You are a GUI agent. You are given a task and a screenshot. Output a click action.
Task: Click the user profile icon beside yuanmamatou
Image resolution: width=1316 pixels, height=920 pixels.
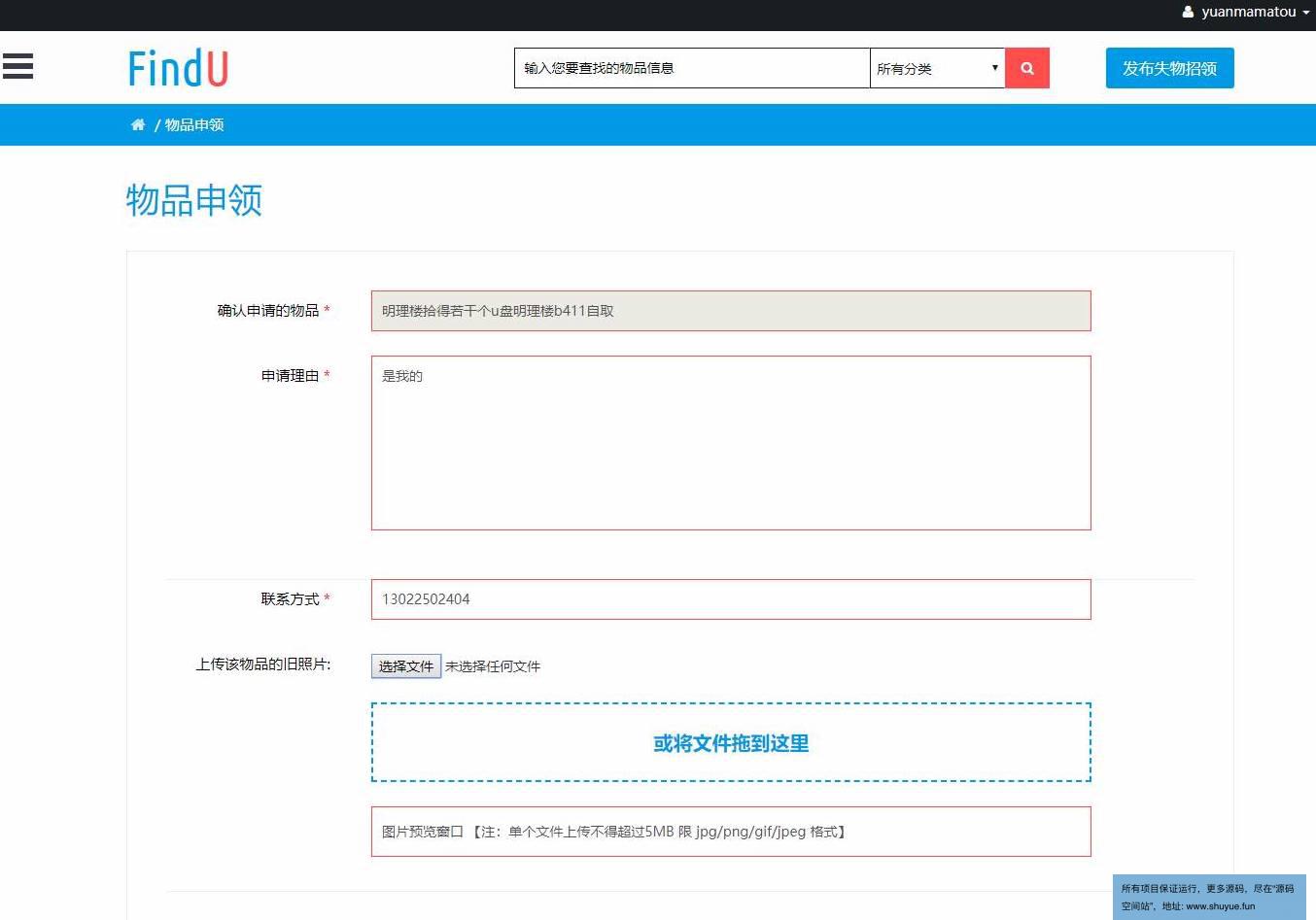(x=1188, y=13)
